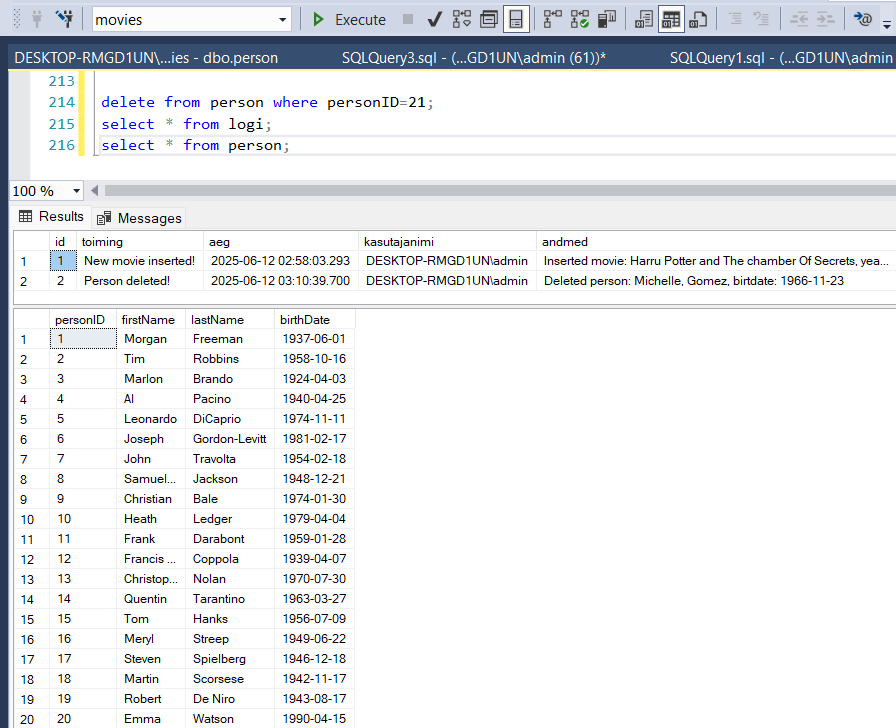Click the Connect plug icon in toolbar

[37, 19]
